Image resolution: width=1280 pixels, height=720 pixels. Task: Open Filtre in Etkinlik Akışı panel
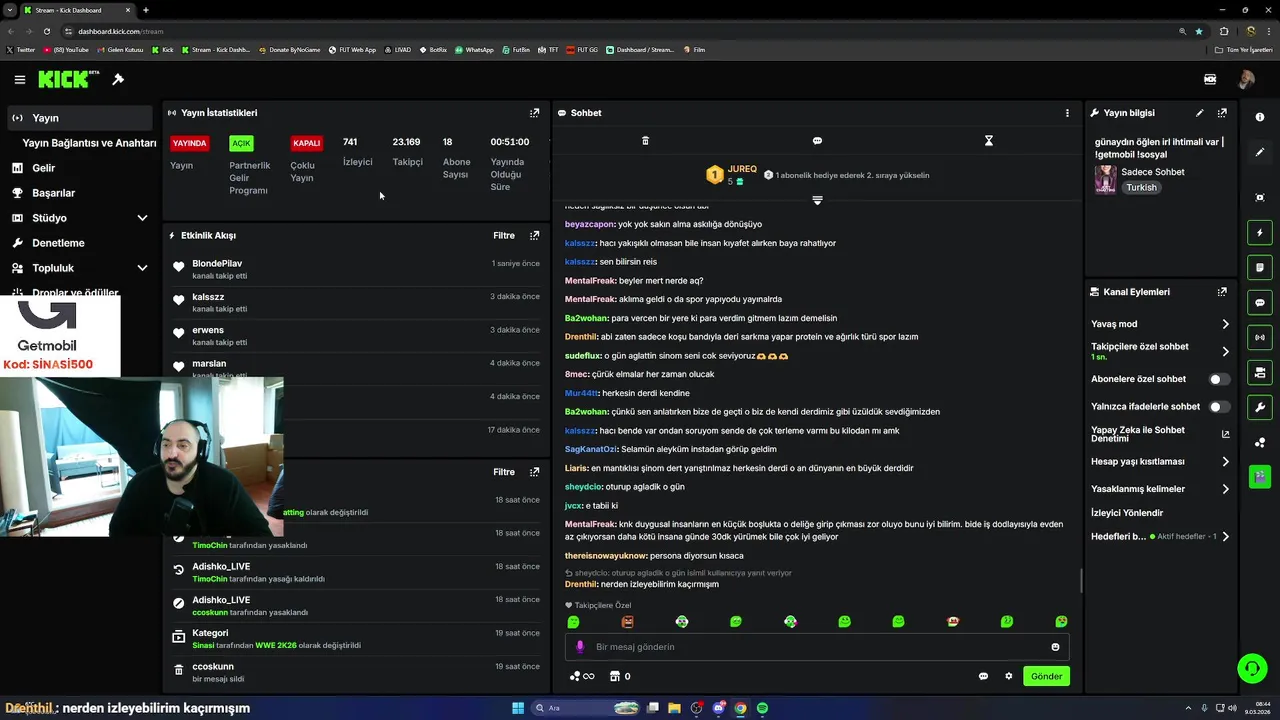pos(504,236)
